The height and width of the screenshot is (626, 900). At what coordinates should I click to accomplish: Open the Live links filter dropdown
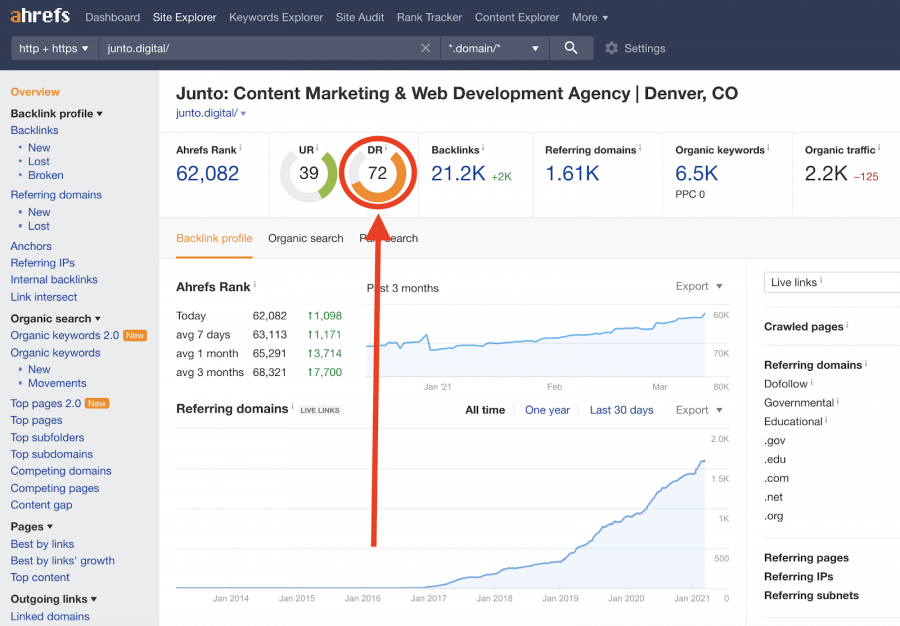point(833,282)
